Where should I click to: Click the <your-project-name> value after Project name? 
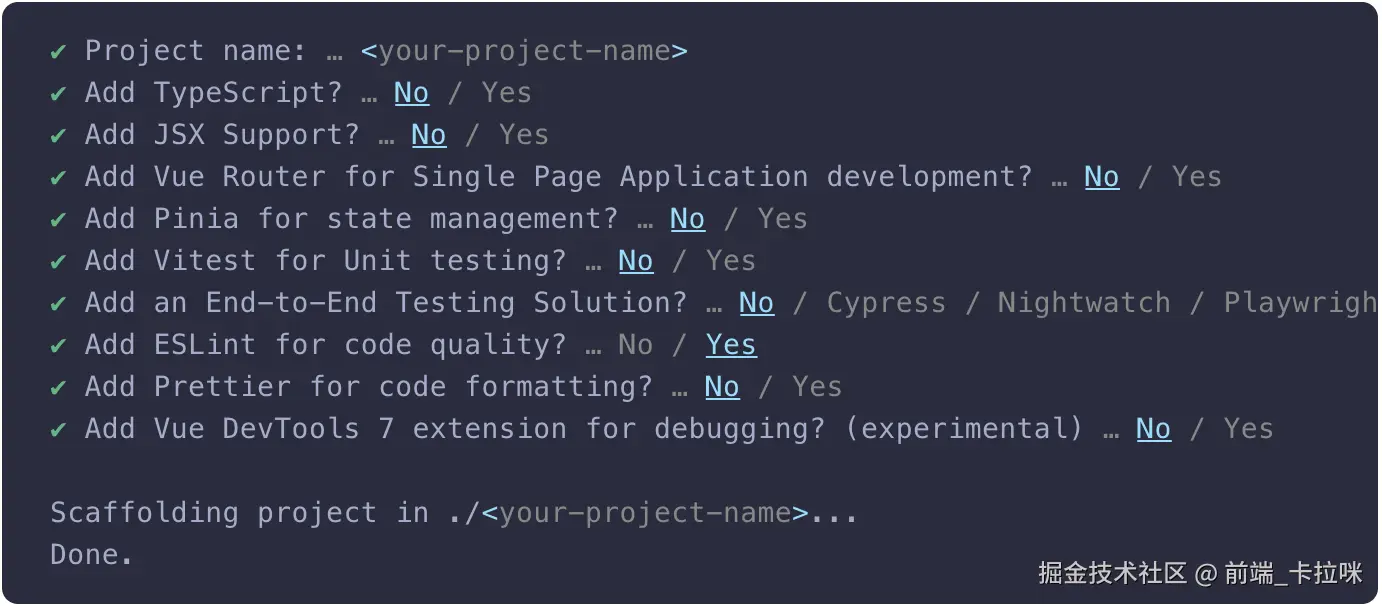coord(524,51)
